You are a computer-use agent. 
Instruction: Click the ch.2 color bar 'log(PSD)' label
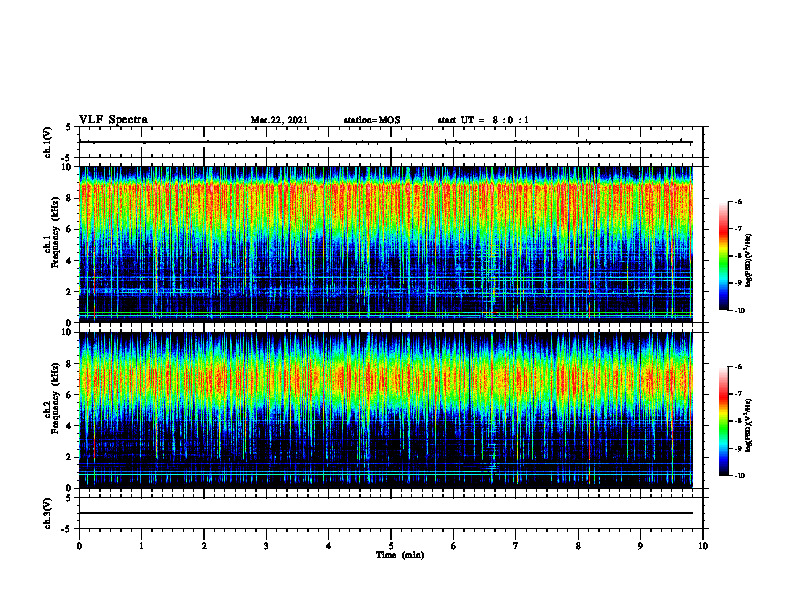[x=749, y=425]
